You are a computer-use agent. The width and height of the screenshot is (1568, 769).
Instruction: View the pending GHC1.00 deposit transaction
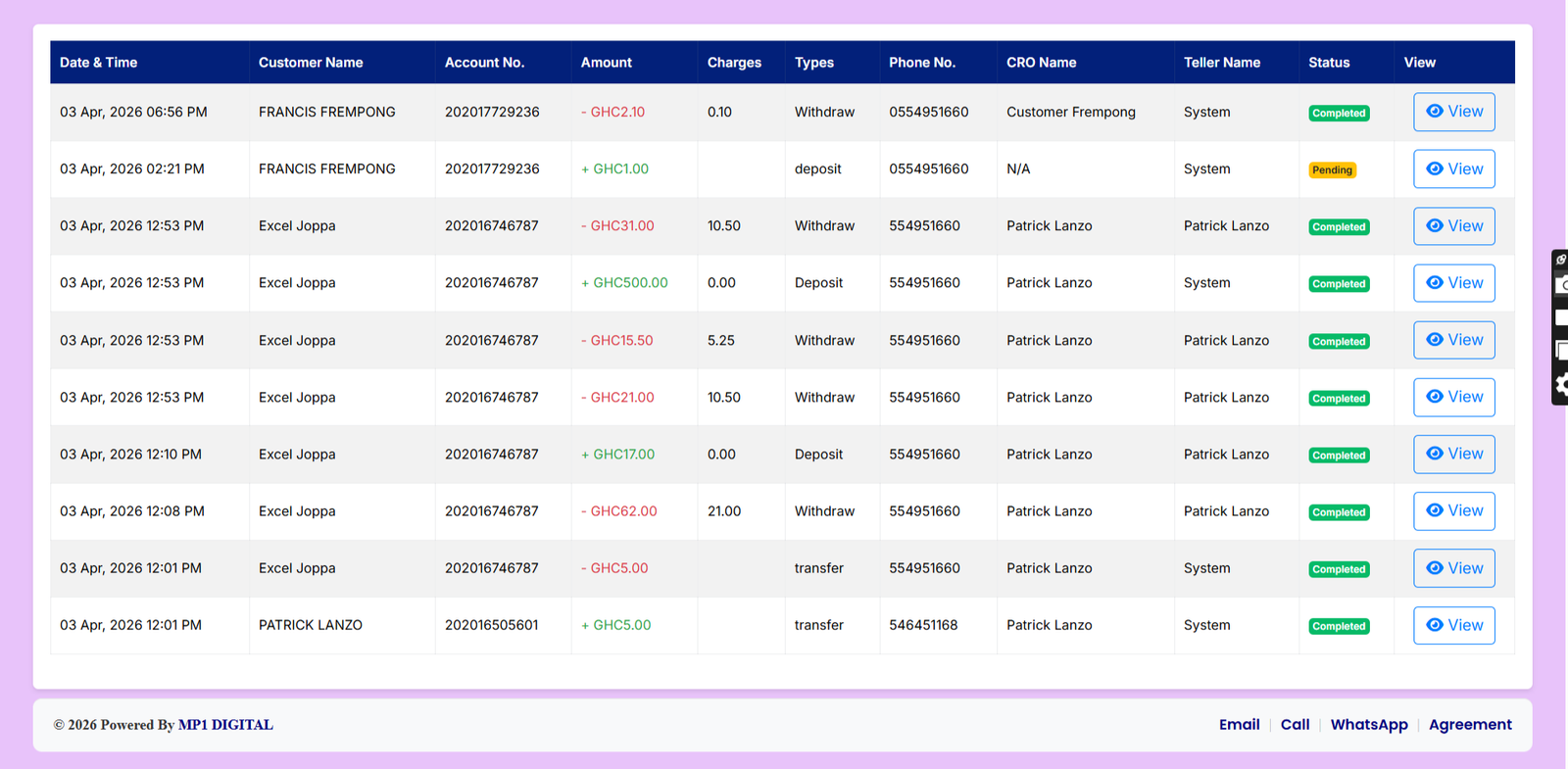(1453, 169)
